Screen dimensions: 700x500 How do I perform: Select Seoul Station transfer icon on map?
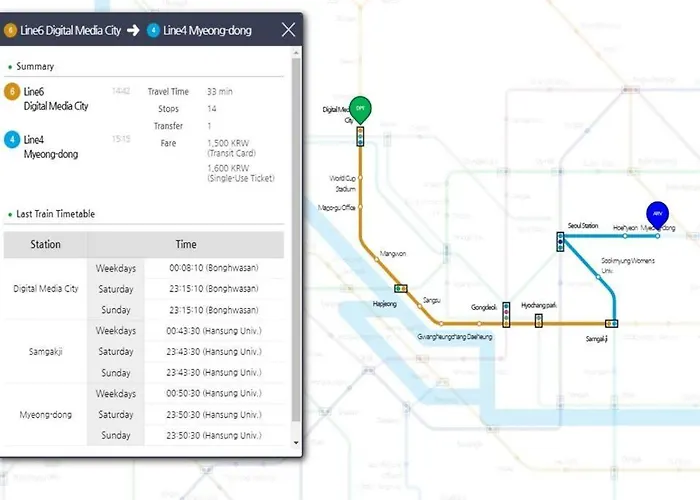(x=560, y=242)
